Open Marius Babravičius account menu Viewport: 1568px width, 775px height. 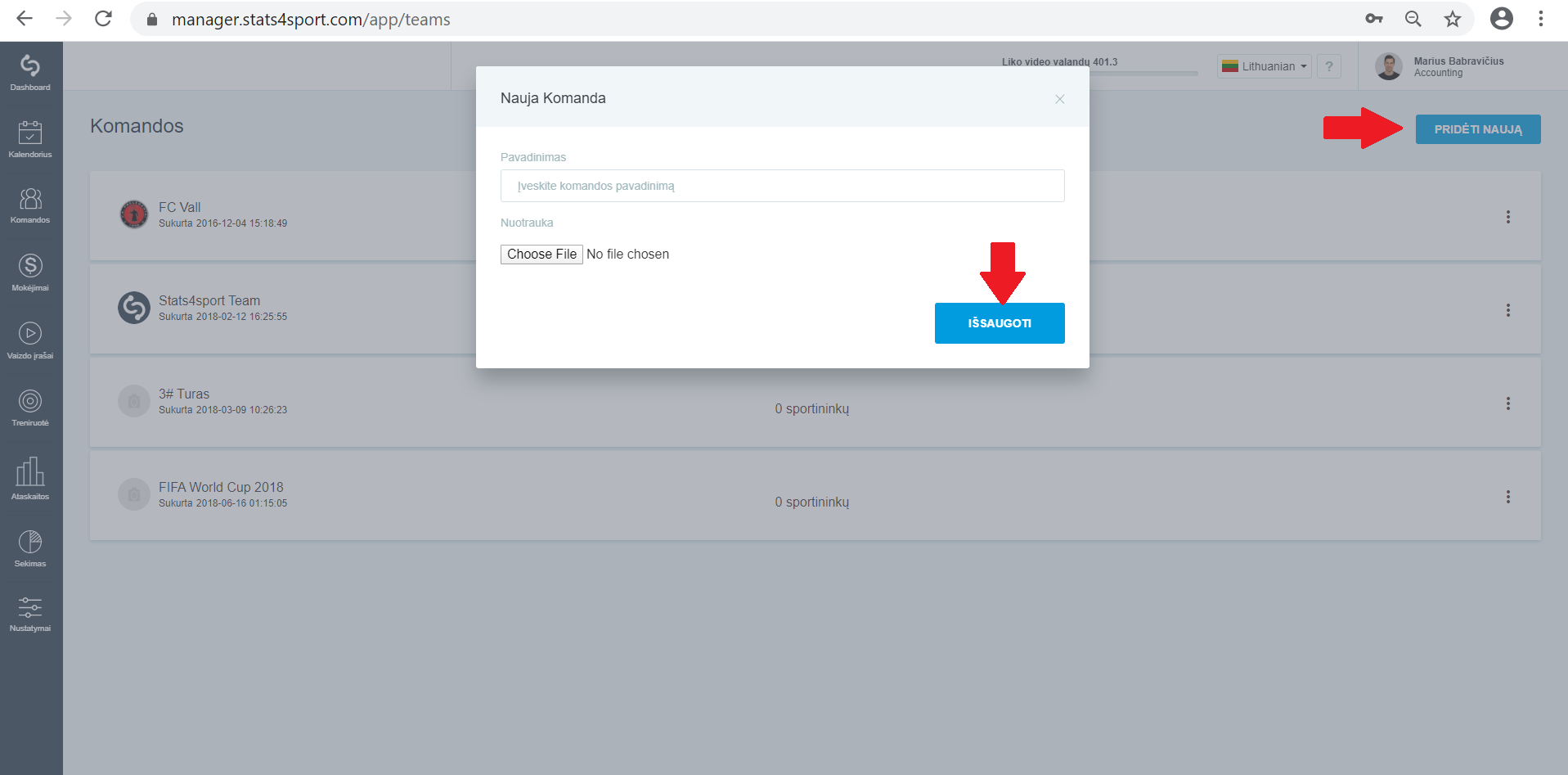click(1441, 66)
